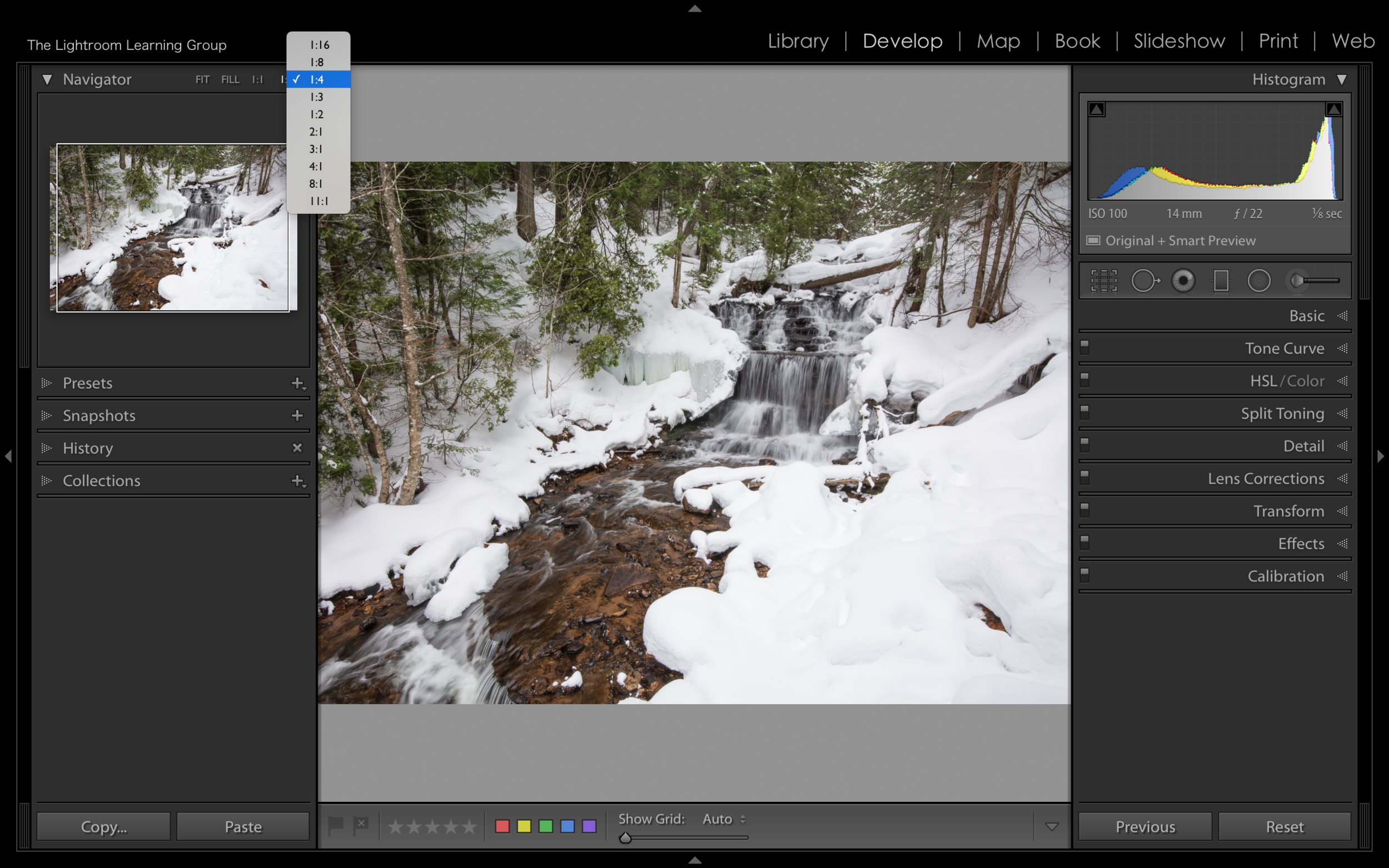Apply blue color label

point(567,826)
